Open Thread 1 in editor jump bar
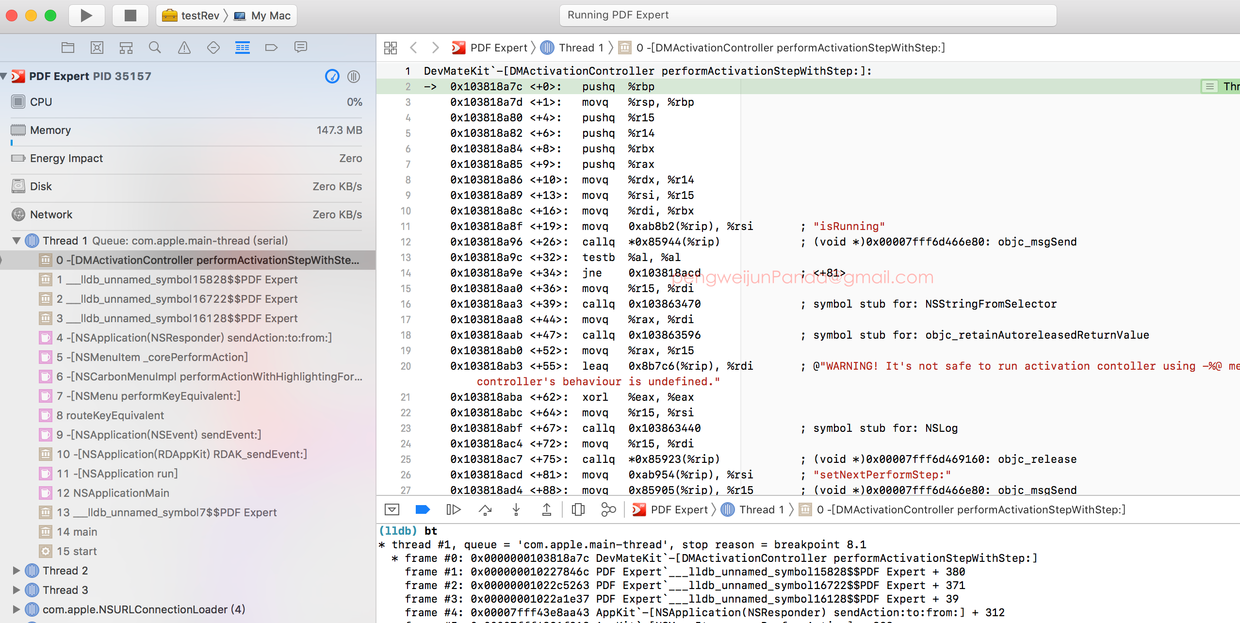The height and width of the screenshot is (623, 1240). coord(573,47)
